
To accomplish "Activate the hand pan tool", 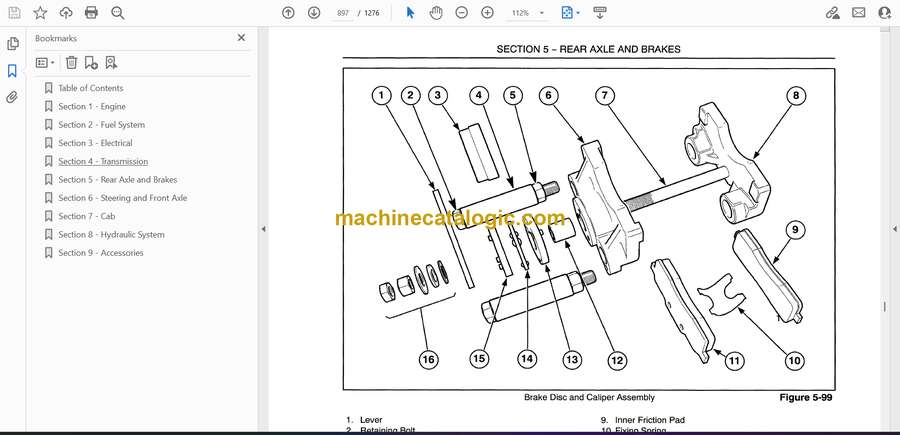I will pos(436,13).
